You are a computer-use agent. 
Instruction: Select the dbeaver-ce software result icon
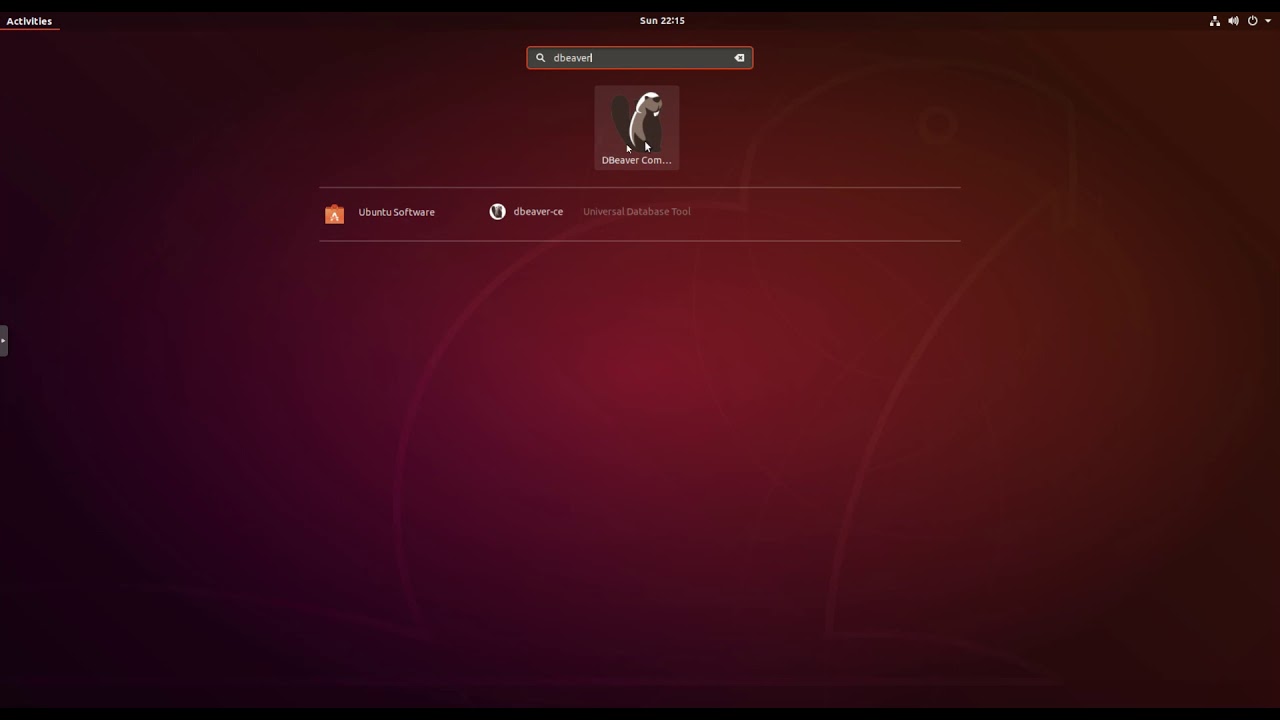coord(497,212)
